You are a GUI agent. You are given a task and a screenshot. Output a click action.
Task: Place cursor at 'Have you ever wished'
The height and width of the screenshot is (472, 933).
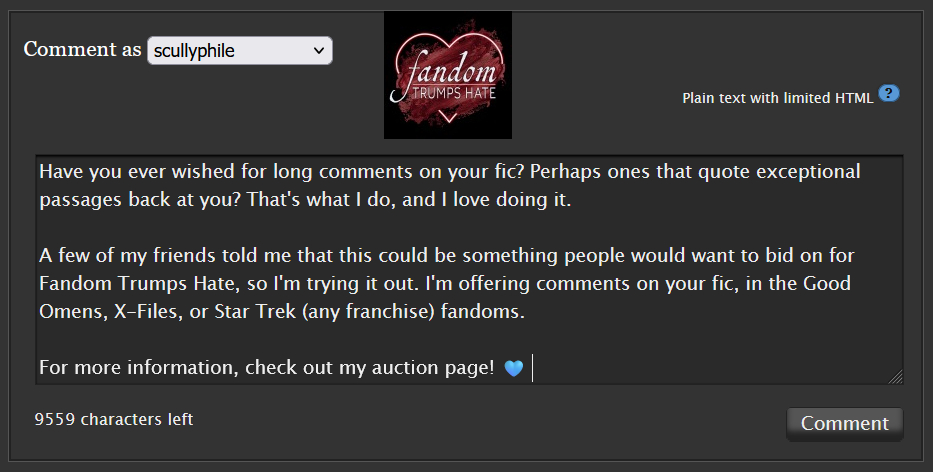click(103, 172)
